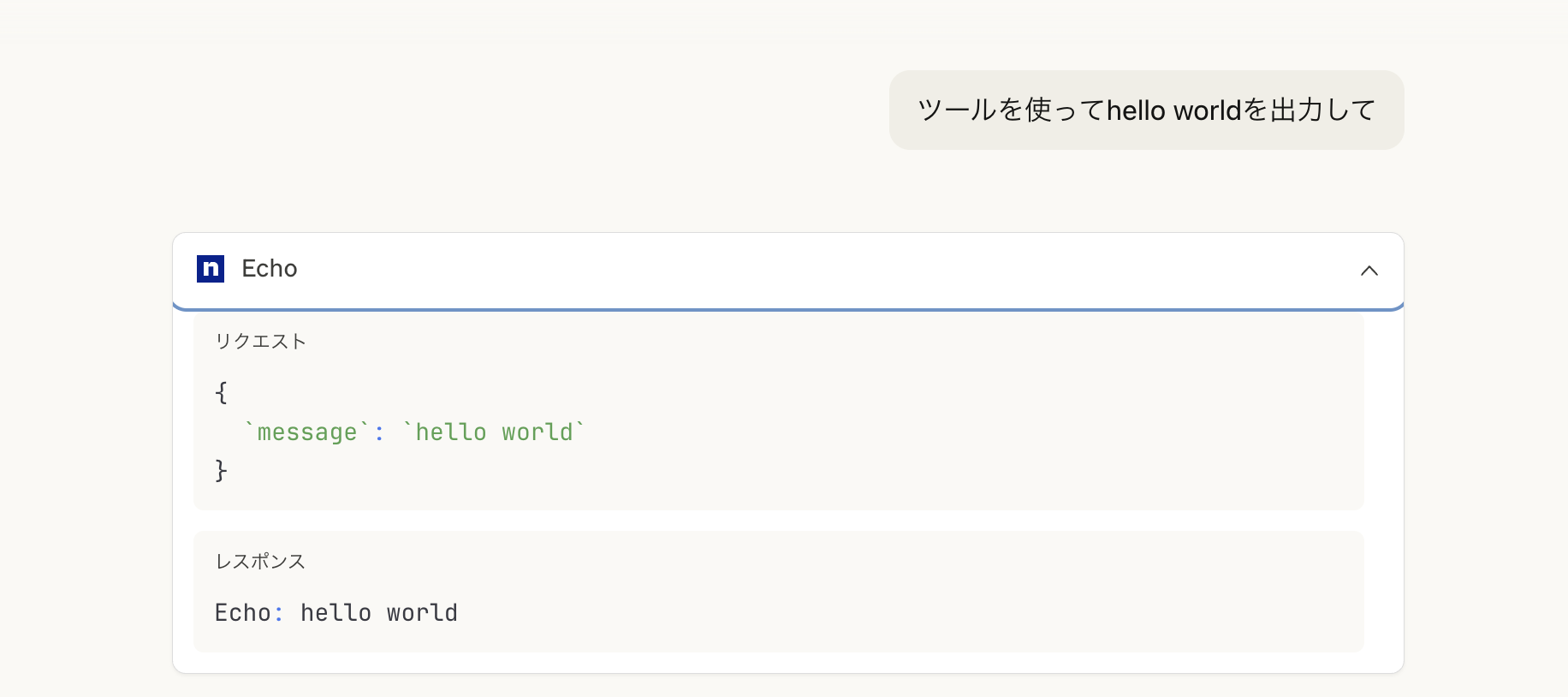Click the tool icon left of the Echo title
Screen dimensions: 1568x697
coord(211,270)
